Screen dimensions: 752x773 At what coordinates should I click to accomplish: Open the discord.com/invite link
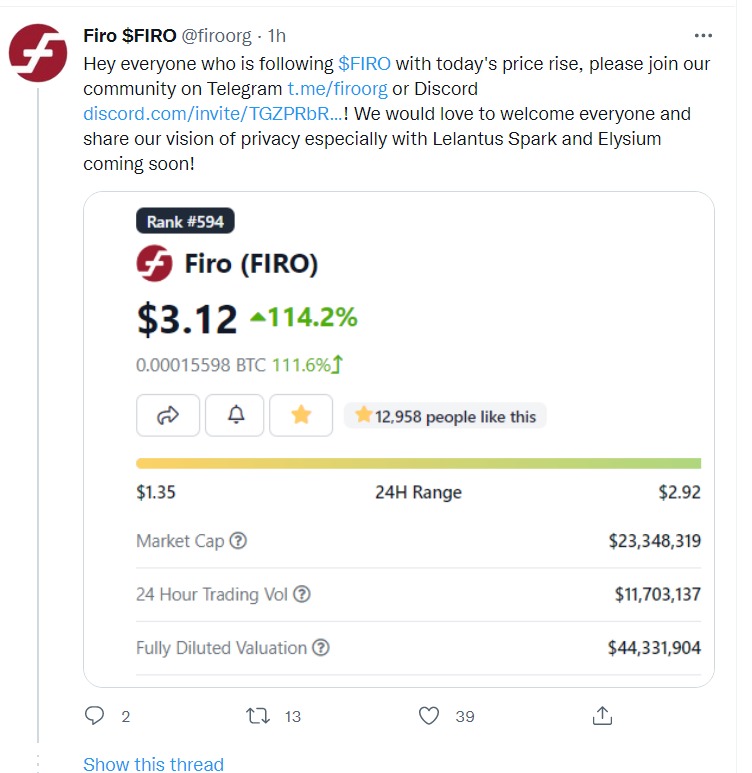point(213,114)
